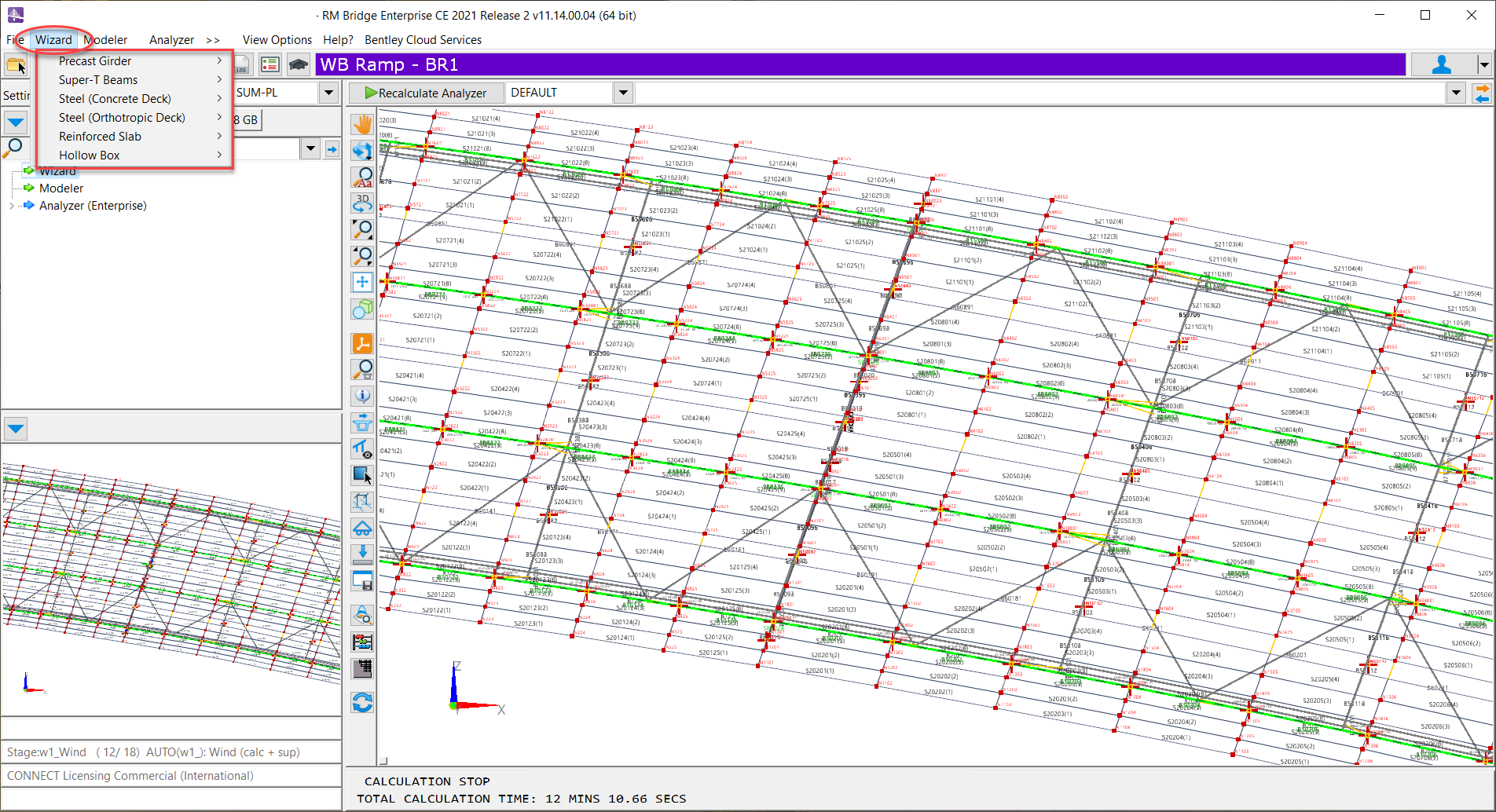
Task: Click the status list panel icon
Action: (269, 64)
